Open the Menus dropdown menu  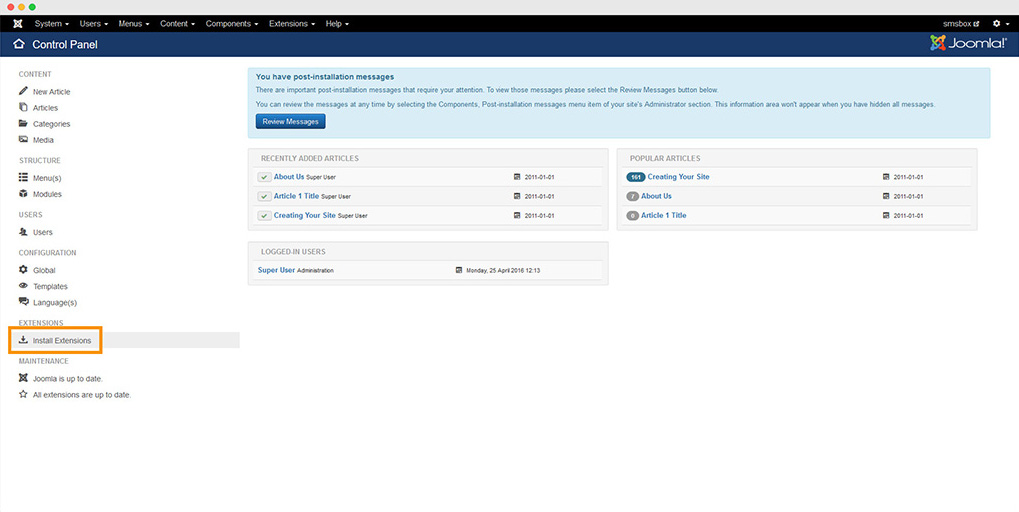(x=134, y=23)
